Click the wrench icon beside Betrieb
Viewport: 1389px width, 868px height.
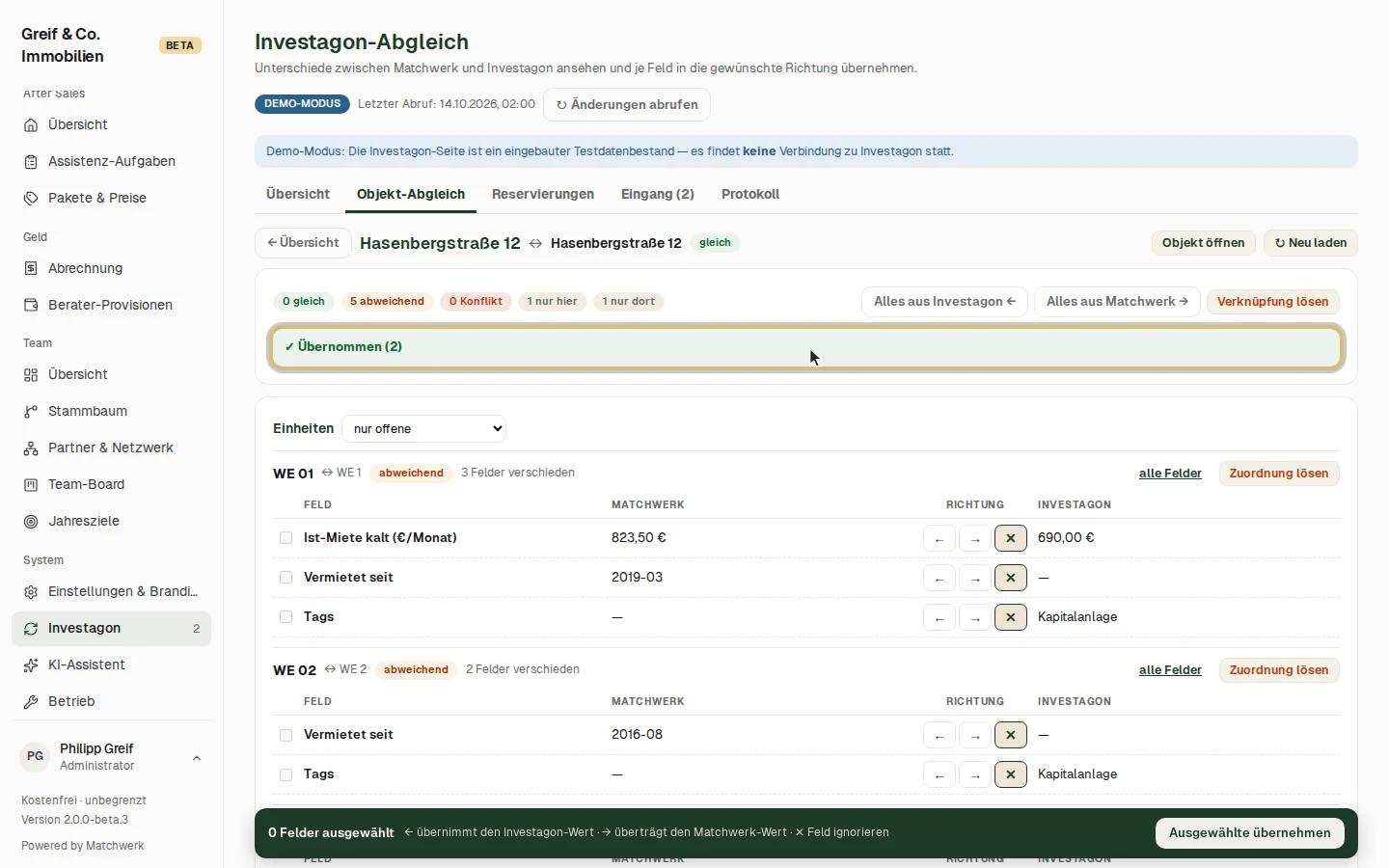(31, 702)
